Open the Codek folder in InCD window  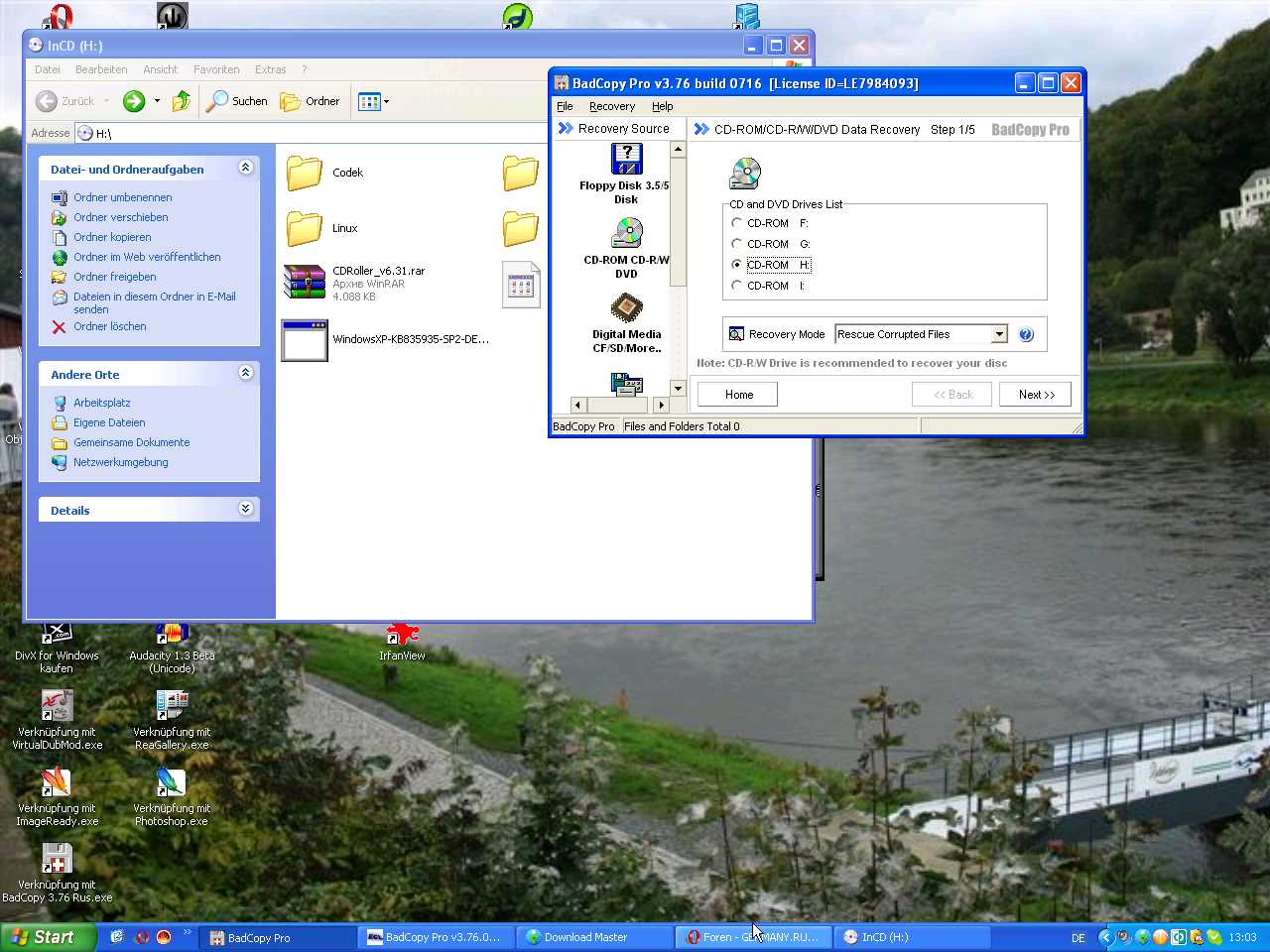305,173
